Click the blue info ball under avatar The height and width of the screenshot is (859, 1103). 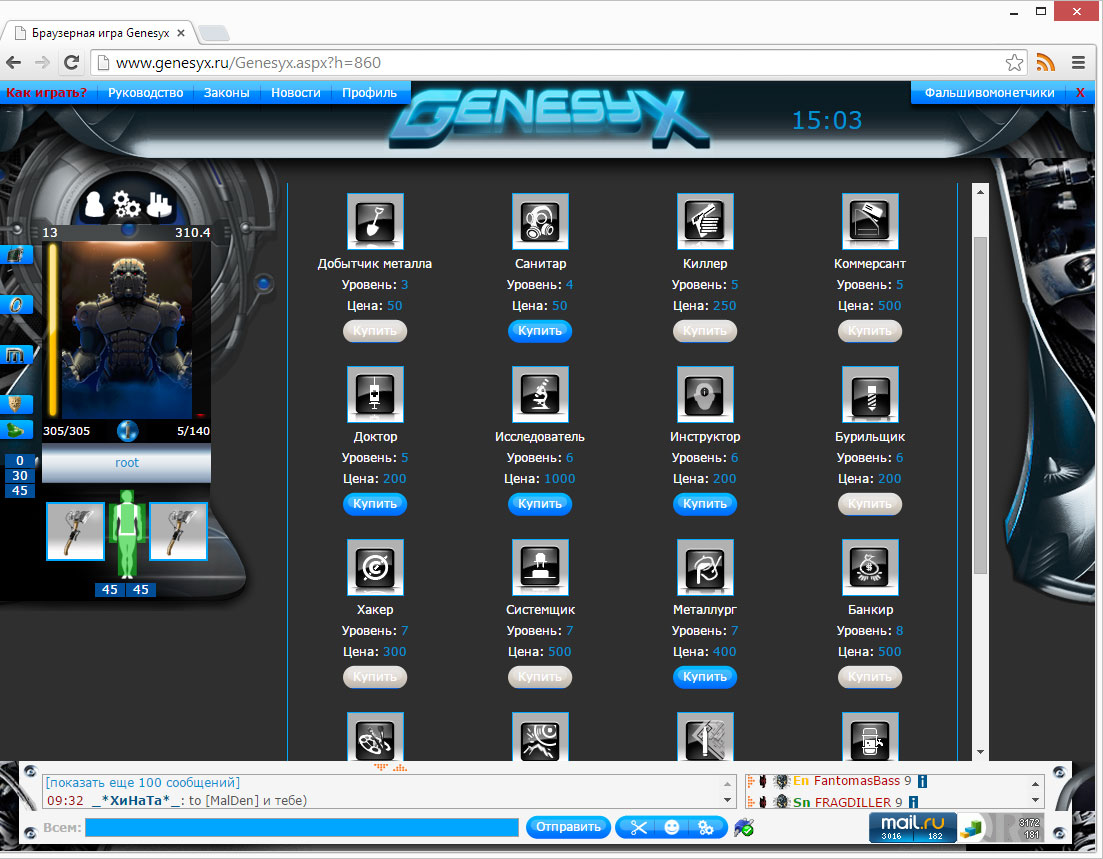pyautogui.click(x=127, y=430)
